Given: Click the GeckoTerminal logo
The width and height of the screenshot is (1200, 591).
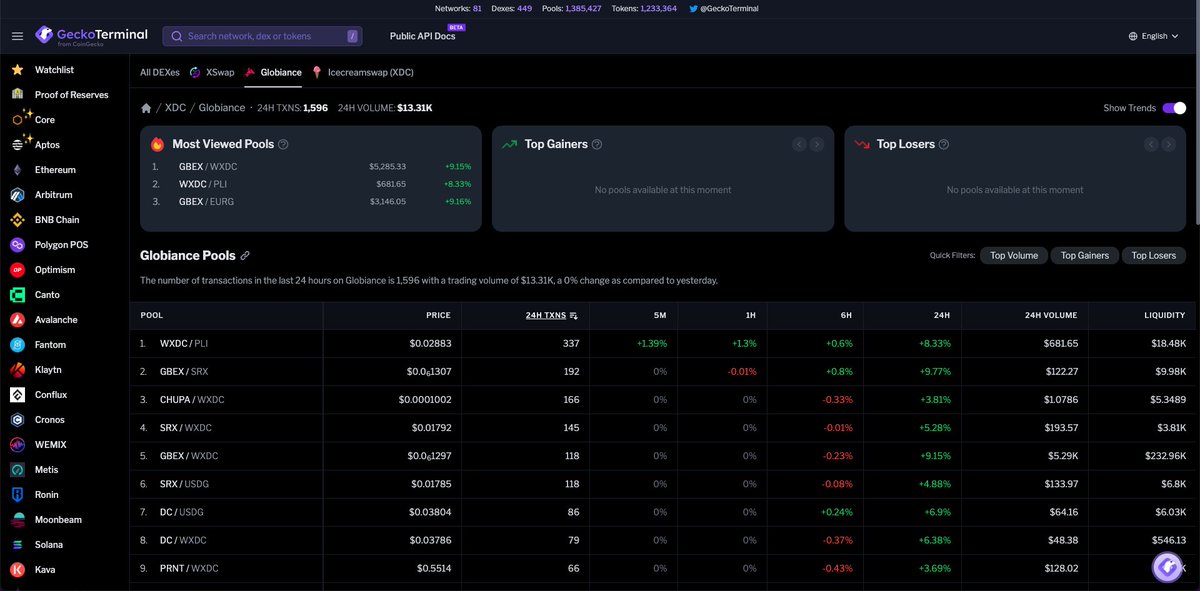Looking at the screenshot, I should 91,36.
